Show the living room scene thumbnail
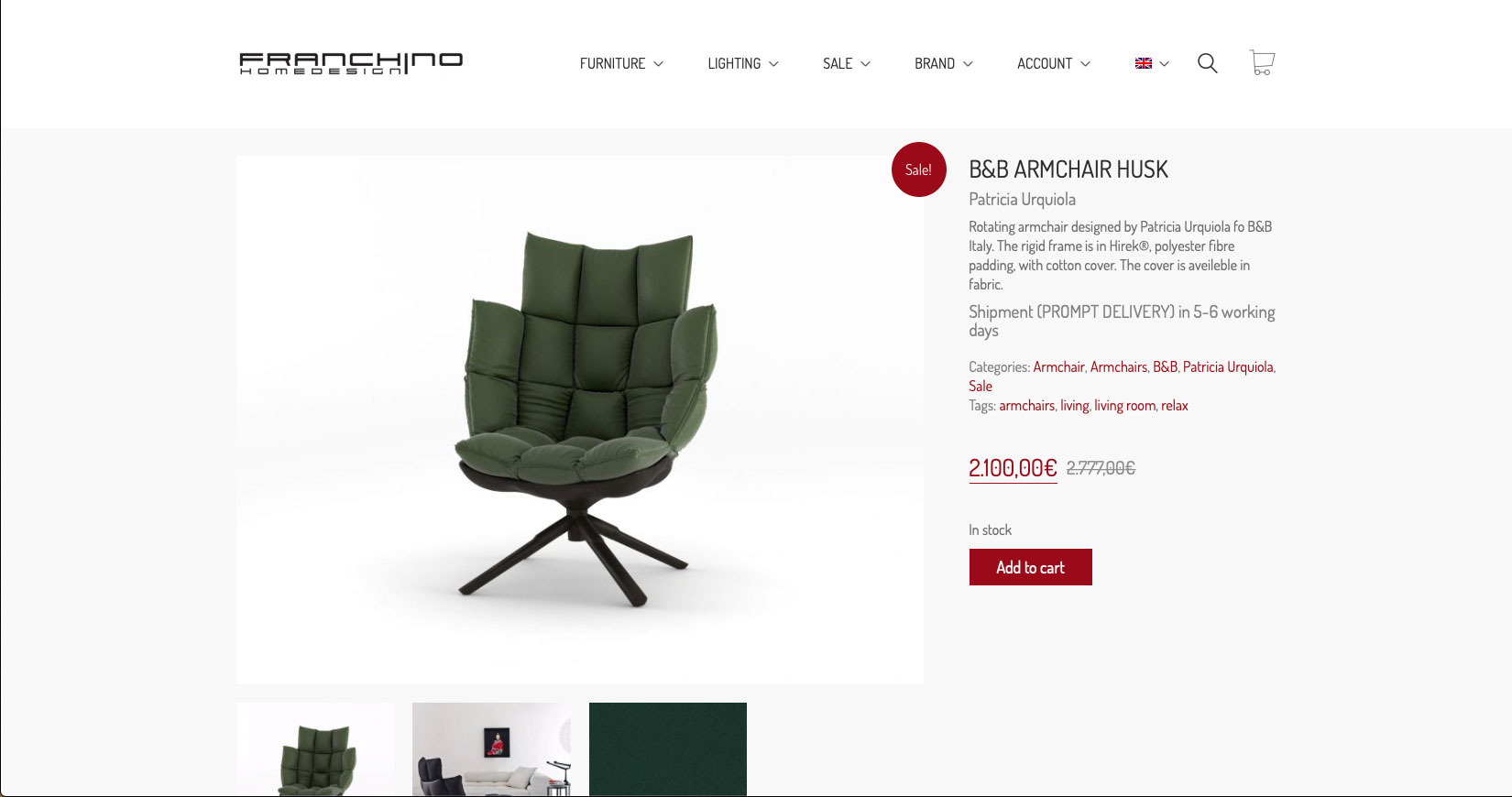 (491, 749)
